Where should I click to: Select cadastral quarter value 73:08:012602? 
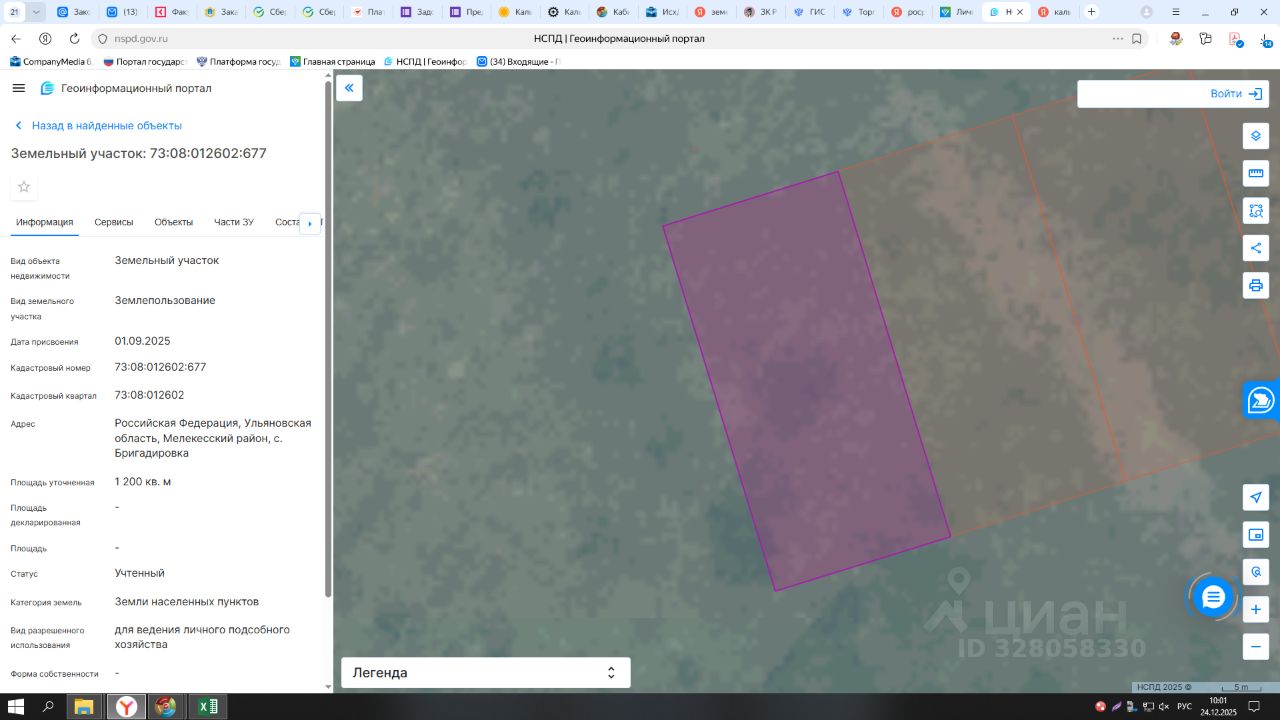[149, 395]
